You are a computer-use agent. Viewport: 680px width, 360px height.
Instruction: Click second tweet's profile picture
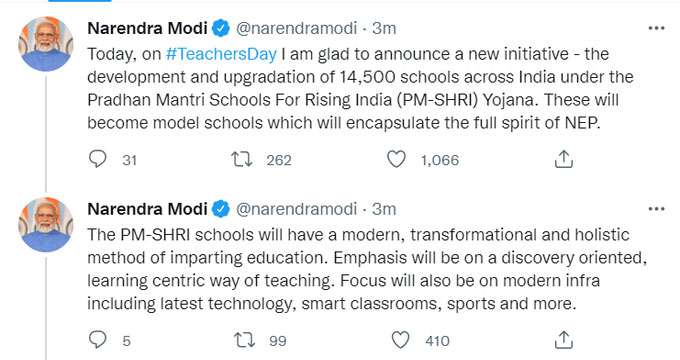[x=46, y=224]
